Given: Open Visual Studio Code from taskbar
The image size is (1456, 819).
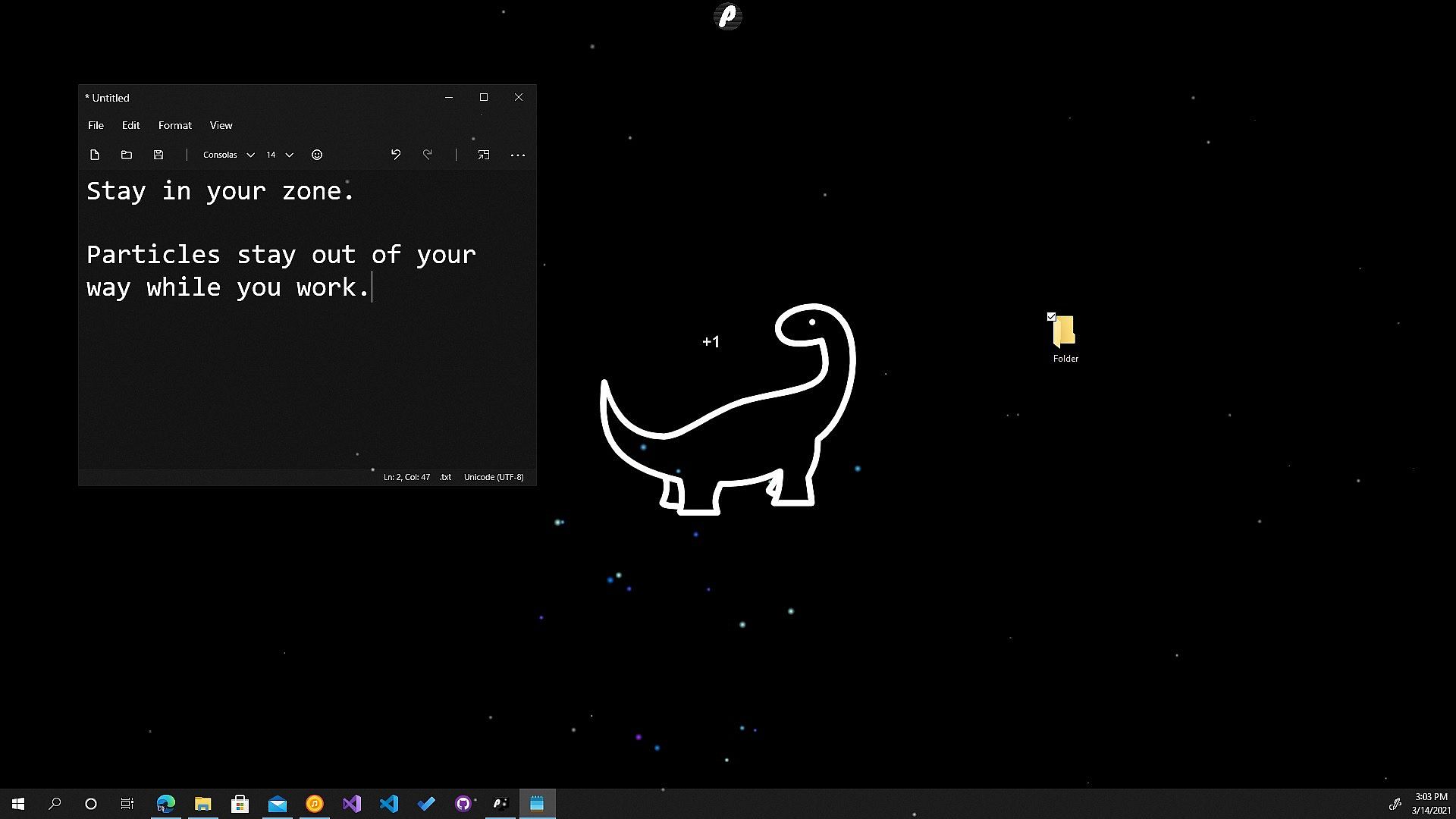Looking at the screenshot, I should (x=389, y=804).
